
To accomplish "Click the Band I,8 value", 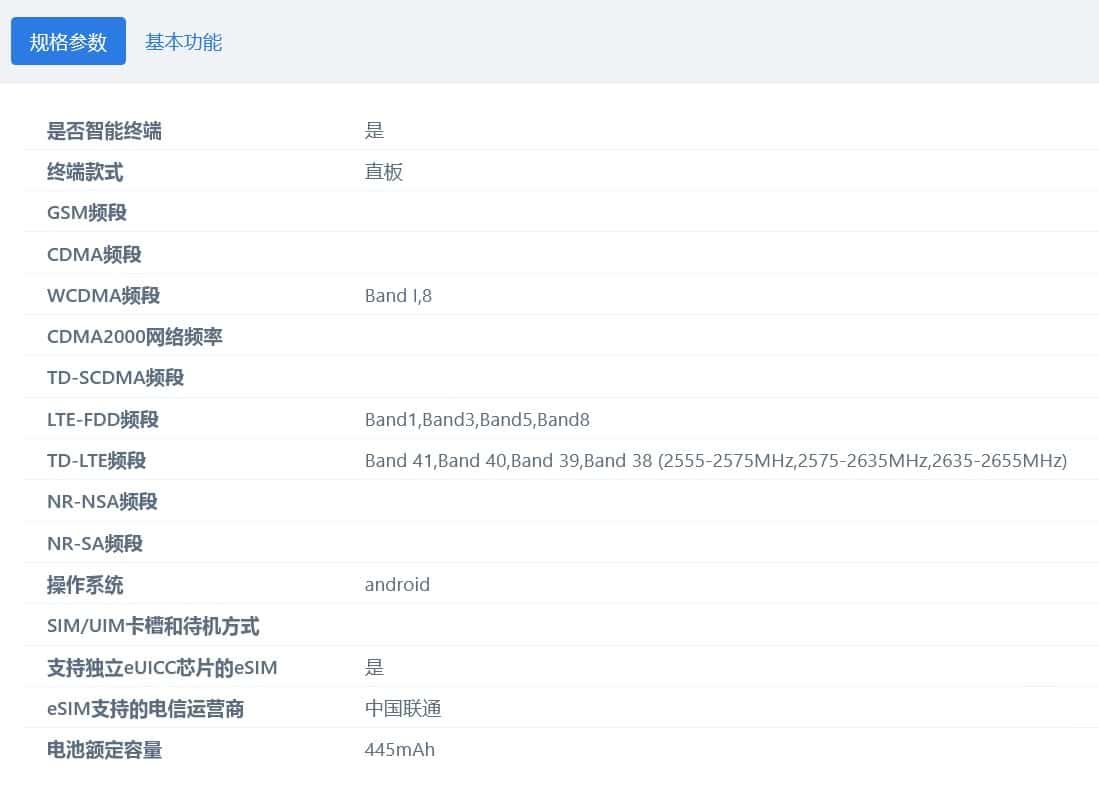I will [398, 296].
